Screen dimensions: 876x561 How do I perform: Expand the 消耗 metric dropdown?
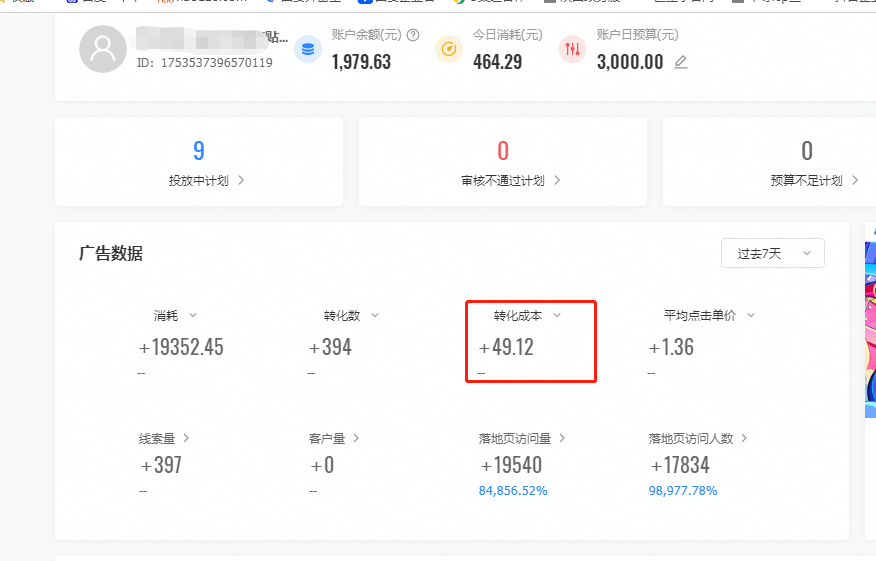pyautogui.click(x=193, y=315)
